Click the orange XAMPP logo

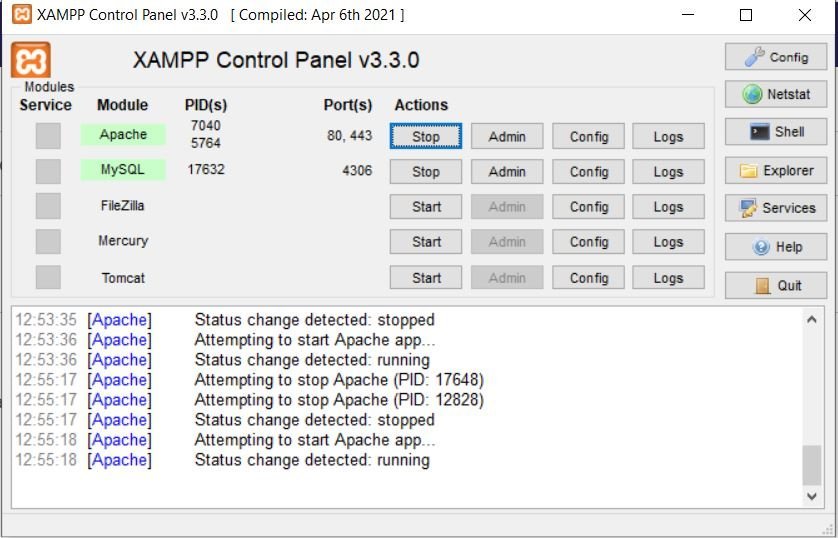tap(31, 60)
